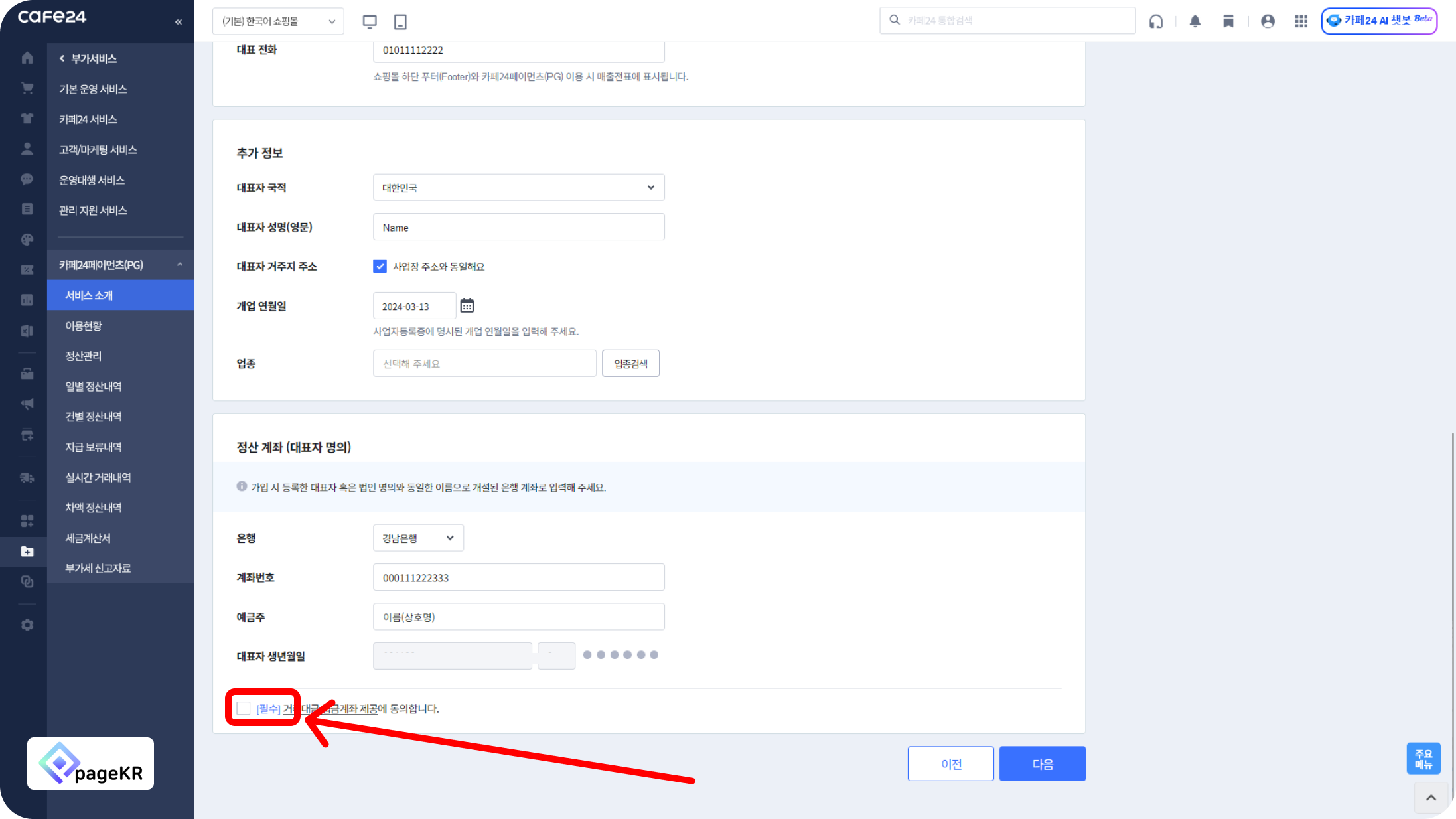Select 세금계산서 in the sidebar
The width and height of the screenshot is (1456, 819).
88,538
